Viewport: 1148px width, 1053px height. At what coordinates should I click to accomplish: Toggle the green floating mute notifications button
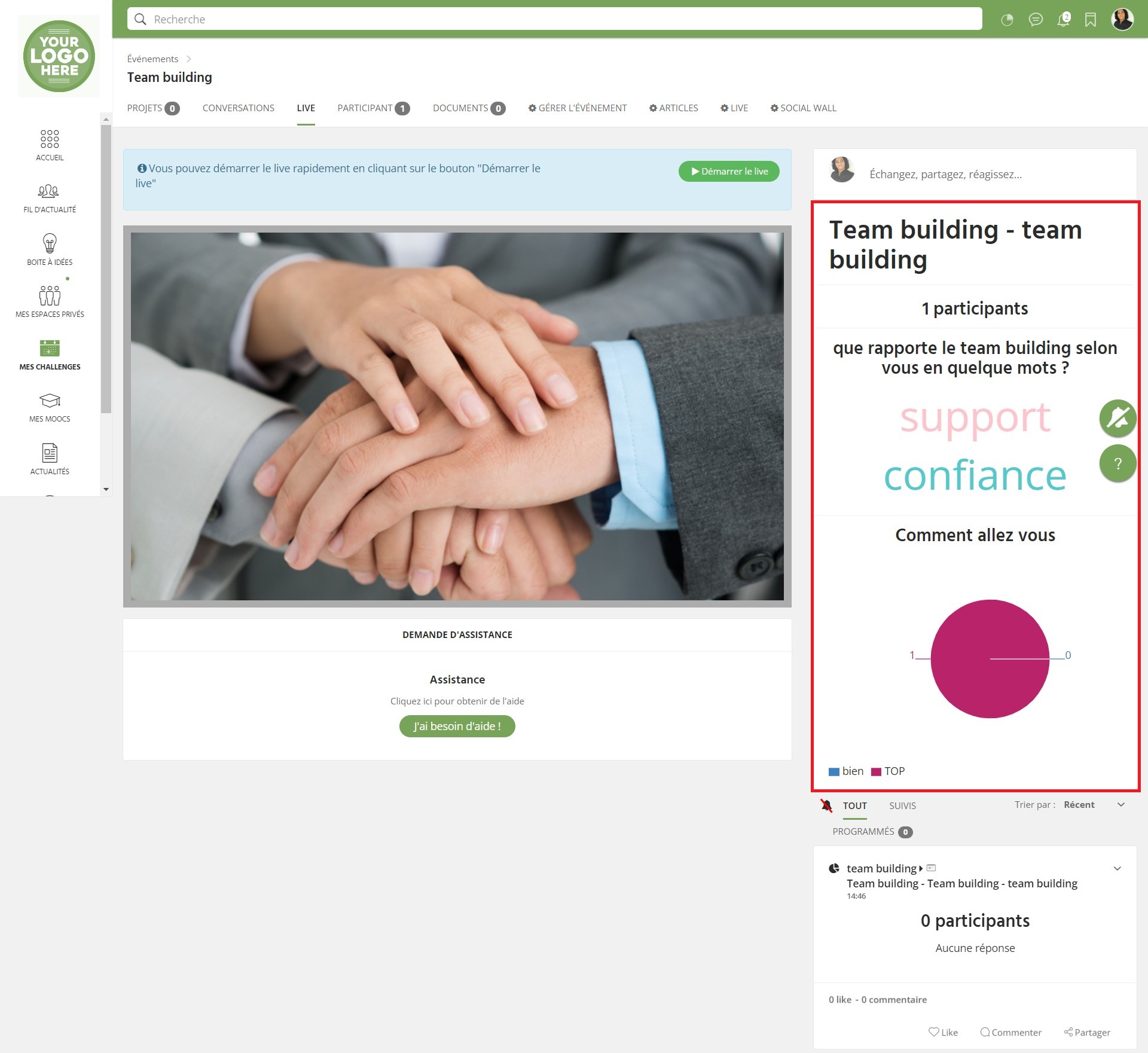(1117, 417)
